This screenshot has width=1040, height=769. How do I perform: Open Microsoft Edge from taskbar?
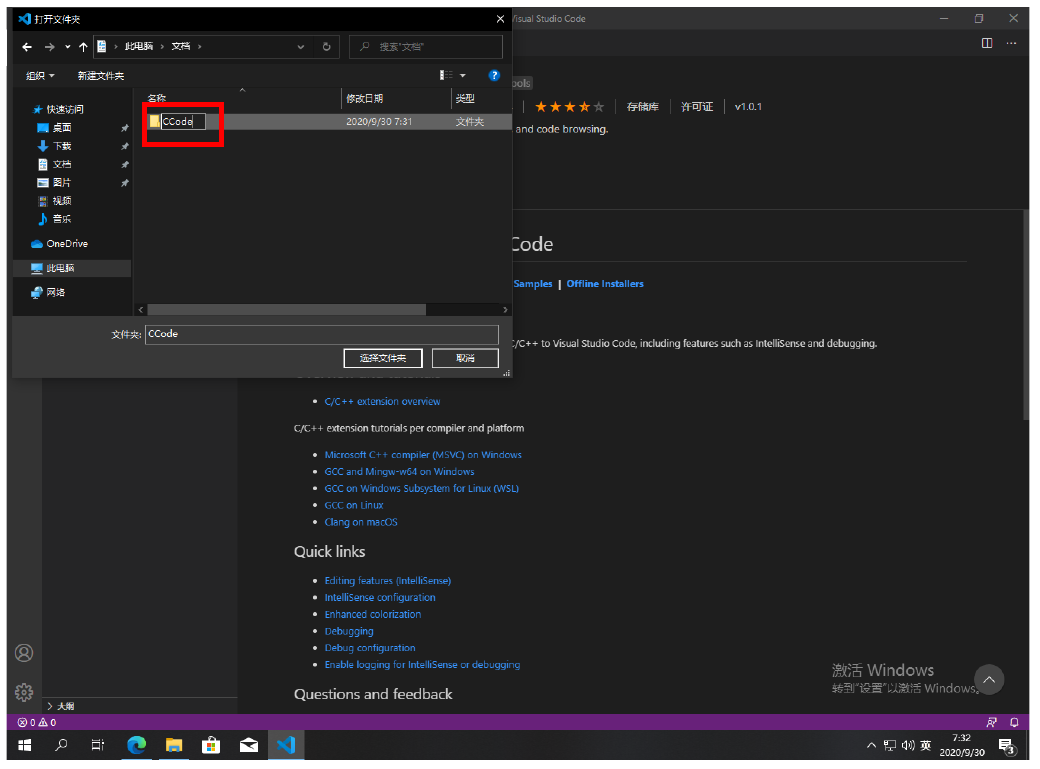(136, 745)
